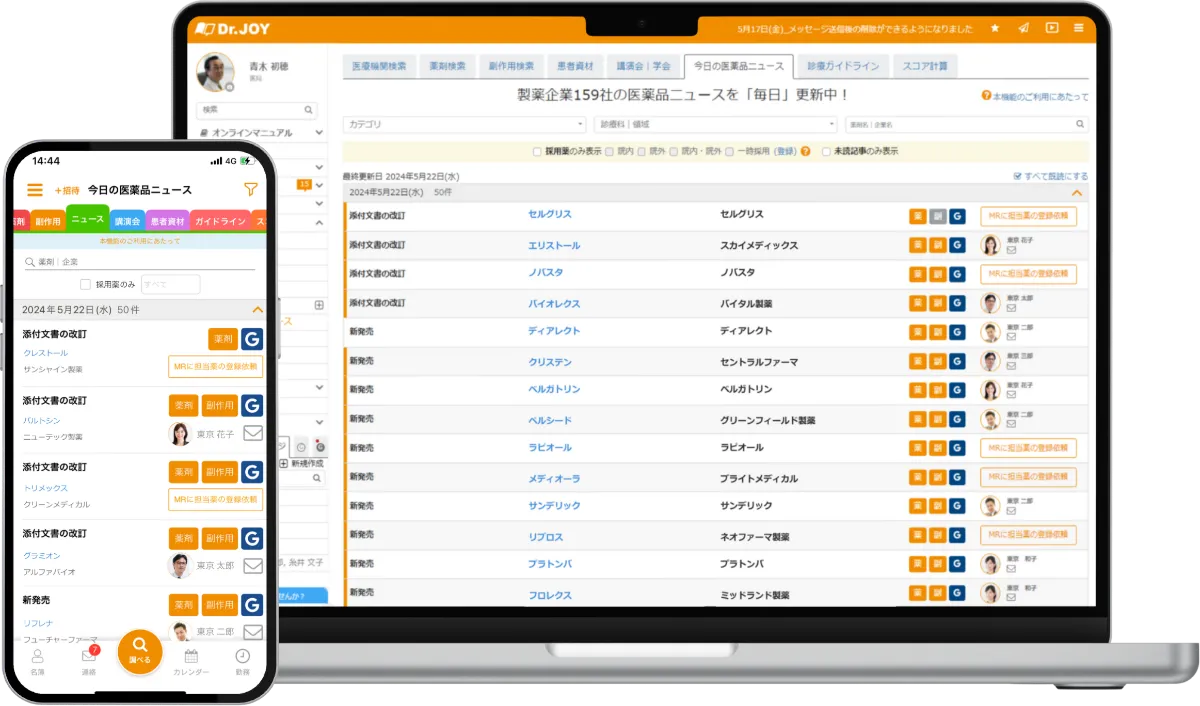Click the star icon in laptop header
The image size is (1200, 706).
pyautogui.click(x=994, y=28)
